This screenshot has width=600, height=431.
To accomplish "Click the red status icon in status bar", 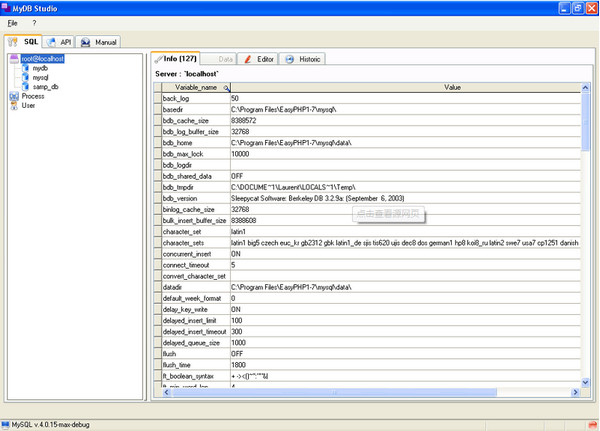I will coord(592,424).
